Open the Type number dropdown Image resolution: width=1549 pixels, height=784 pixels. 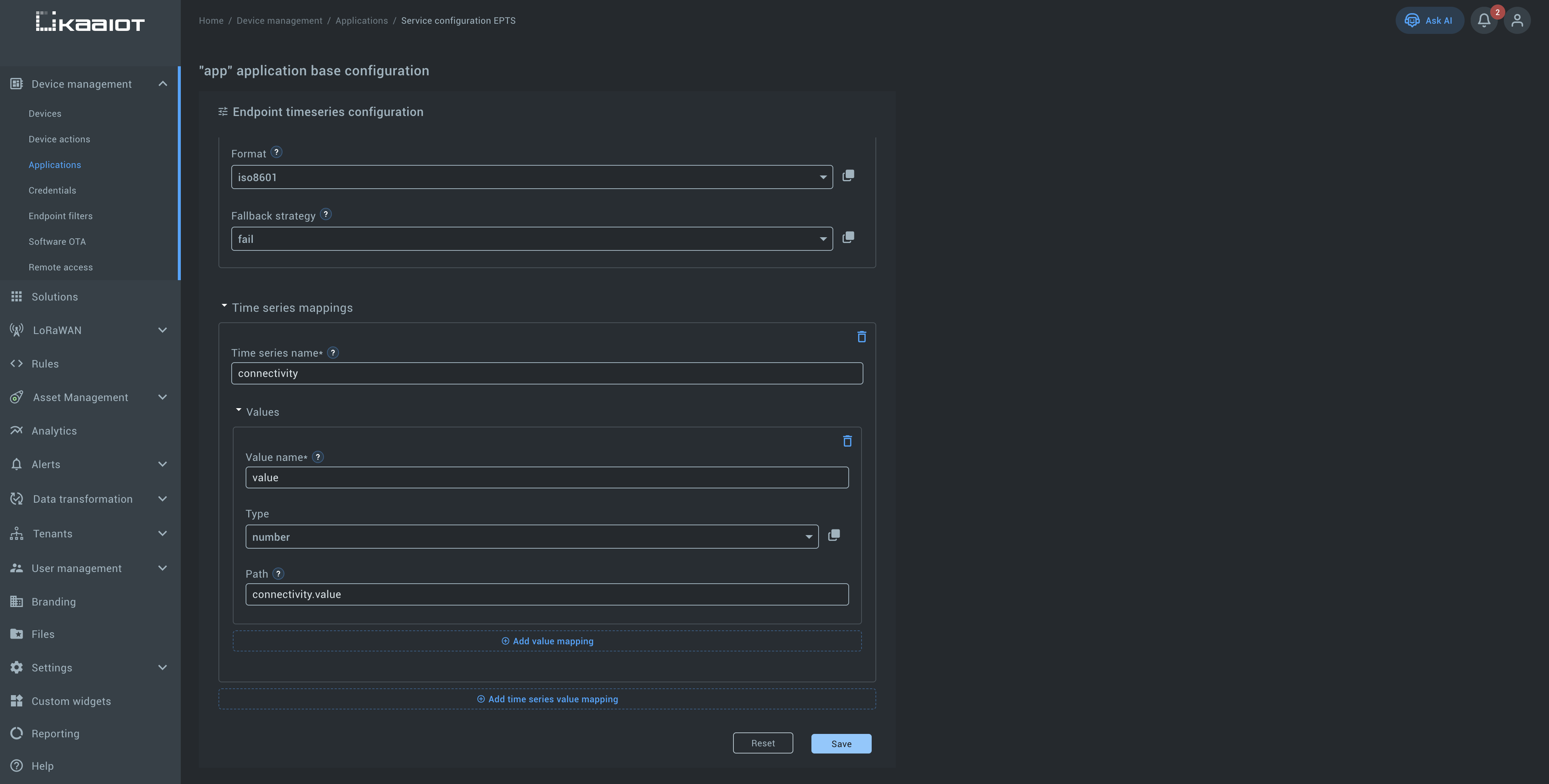point(532,537)
